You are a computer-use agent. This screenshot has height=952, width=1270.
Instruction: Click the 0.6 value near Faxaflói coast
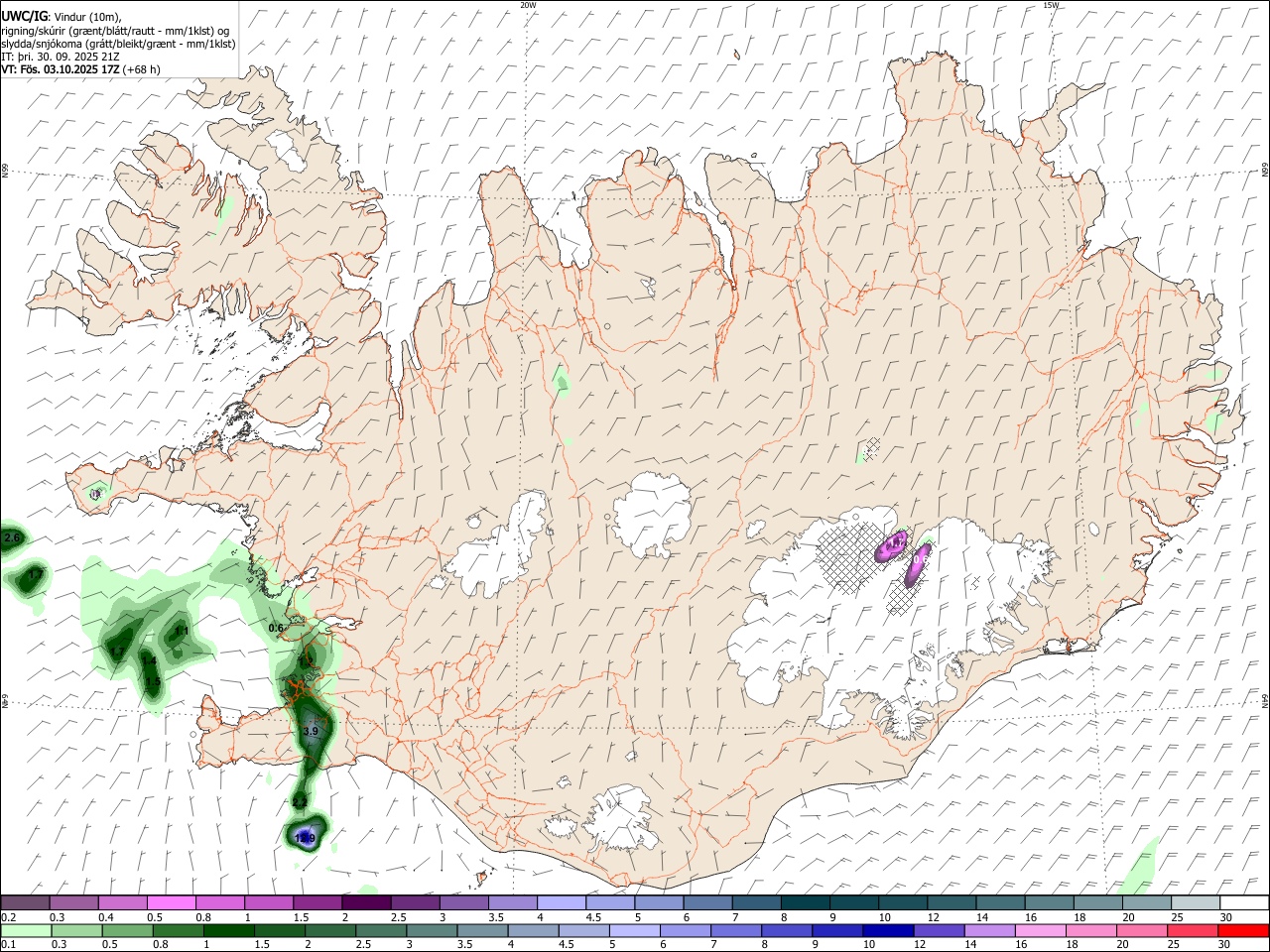276,629
